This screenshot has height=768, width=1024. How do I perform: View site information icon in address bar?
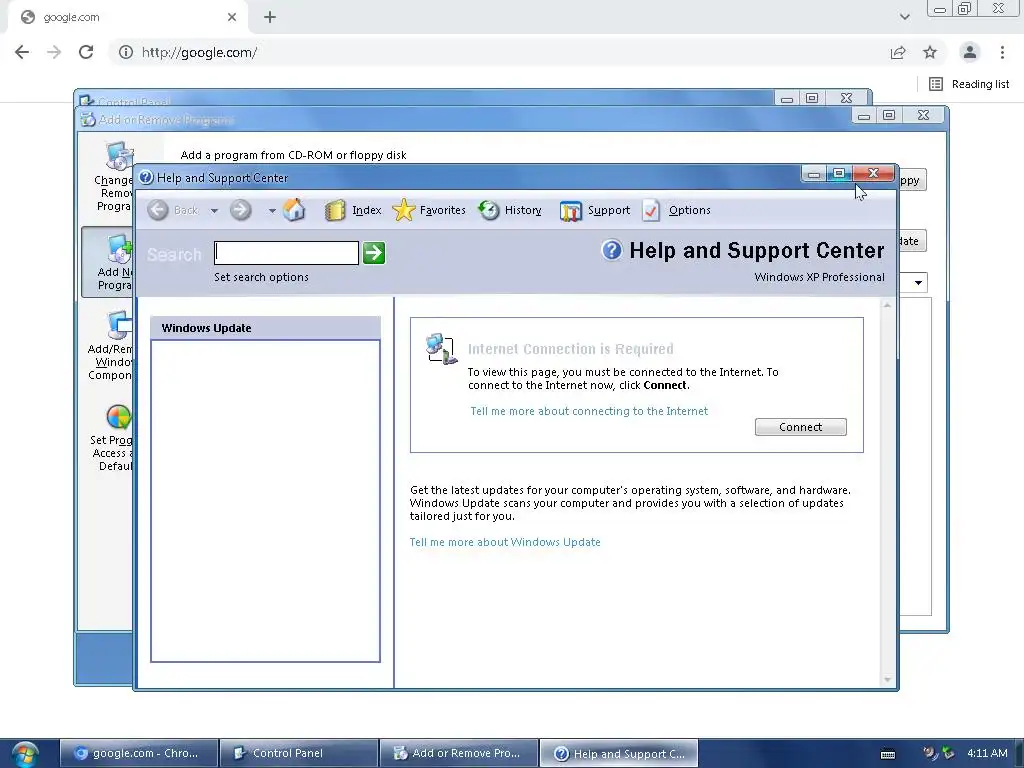click(x=125, y=52)
